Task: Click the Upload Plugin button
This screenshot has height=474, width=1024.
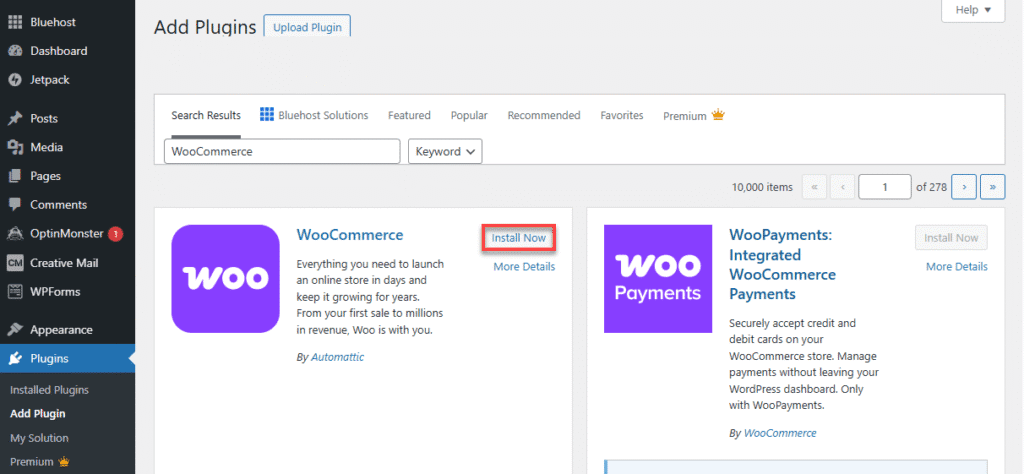Action: (x=307, y=28)
